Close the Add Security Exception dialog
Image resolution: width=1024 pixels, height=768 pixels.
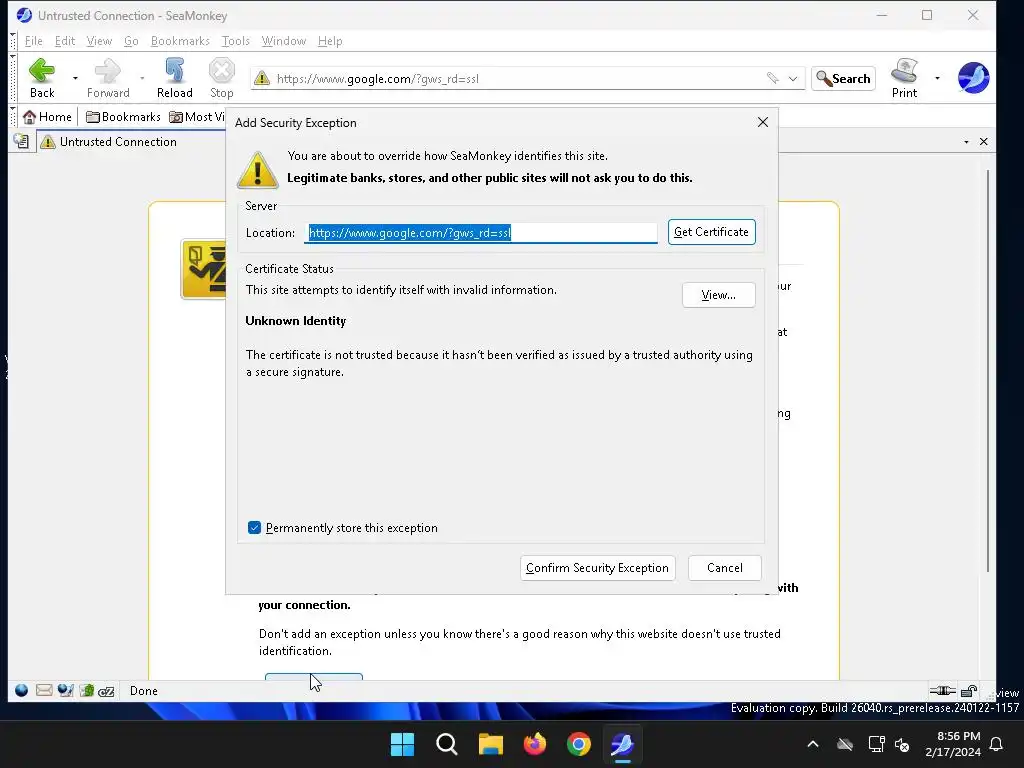(763, 122)
